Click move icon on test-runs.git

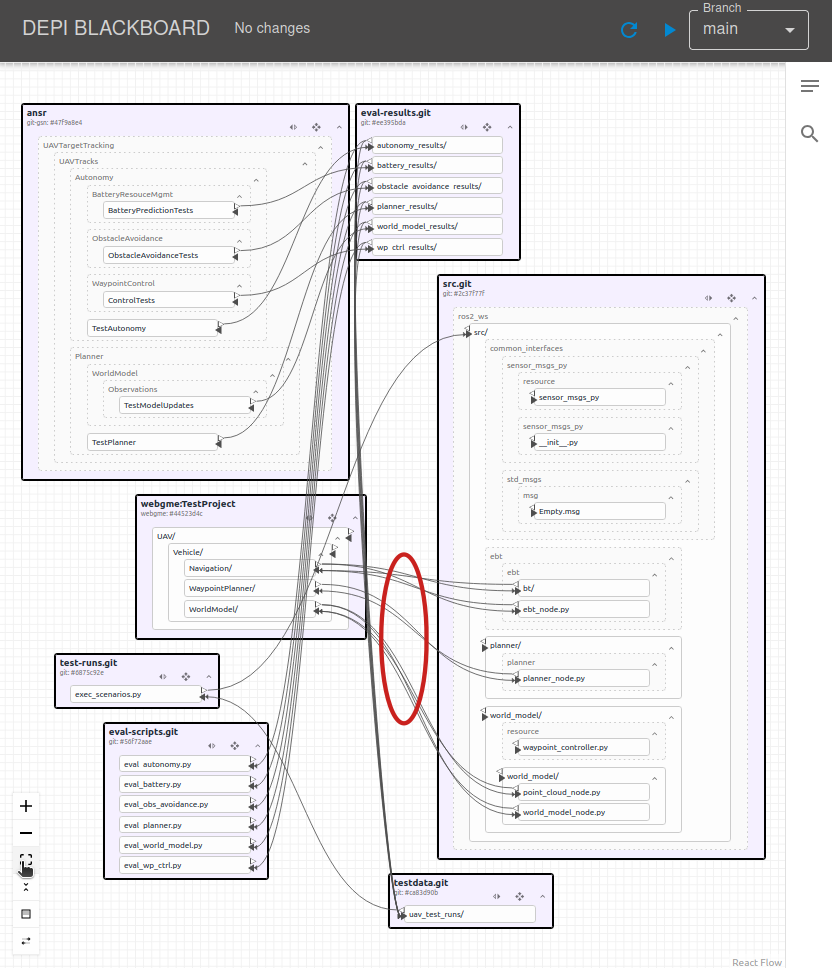coord(186,677)
